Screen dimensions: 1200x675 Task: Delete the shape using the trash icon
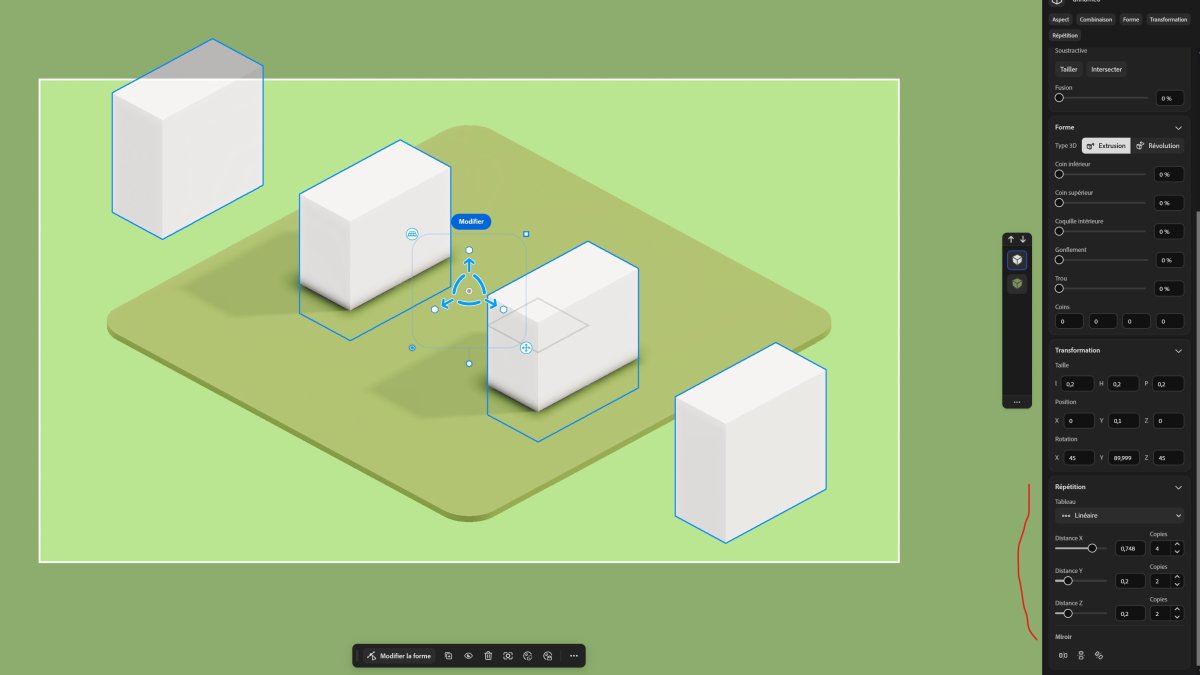(488, 656)
